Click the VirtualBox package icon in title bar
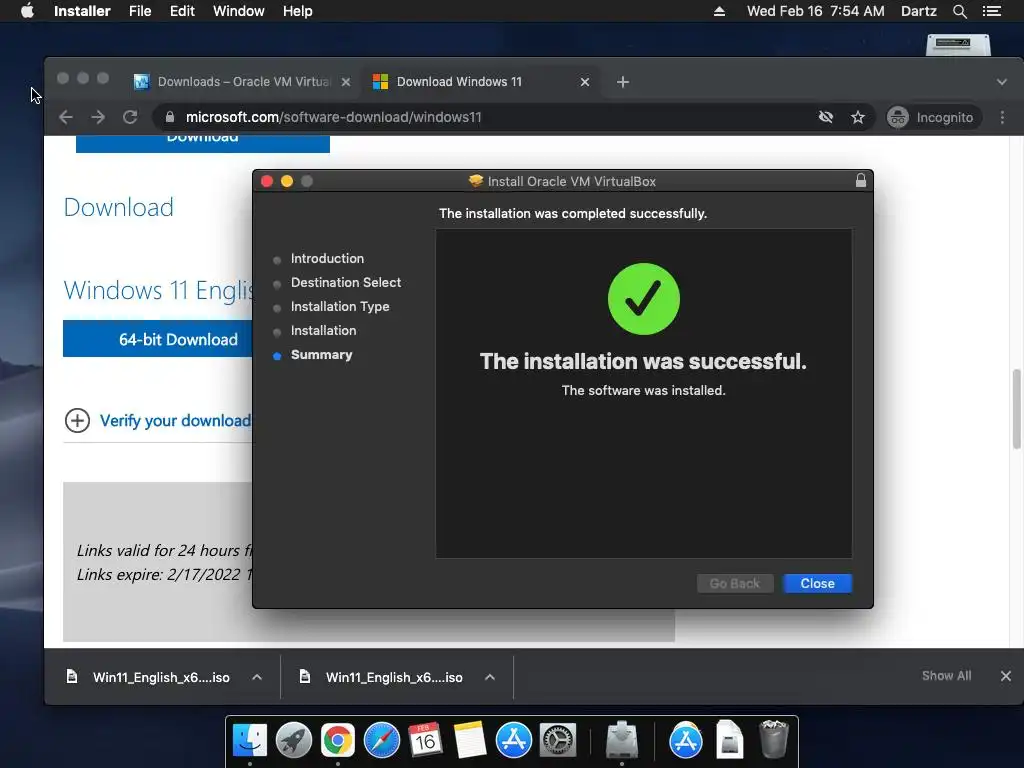Image resolution: width=1024 pixels, height=768 pixels. (x=475, y=181)
